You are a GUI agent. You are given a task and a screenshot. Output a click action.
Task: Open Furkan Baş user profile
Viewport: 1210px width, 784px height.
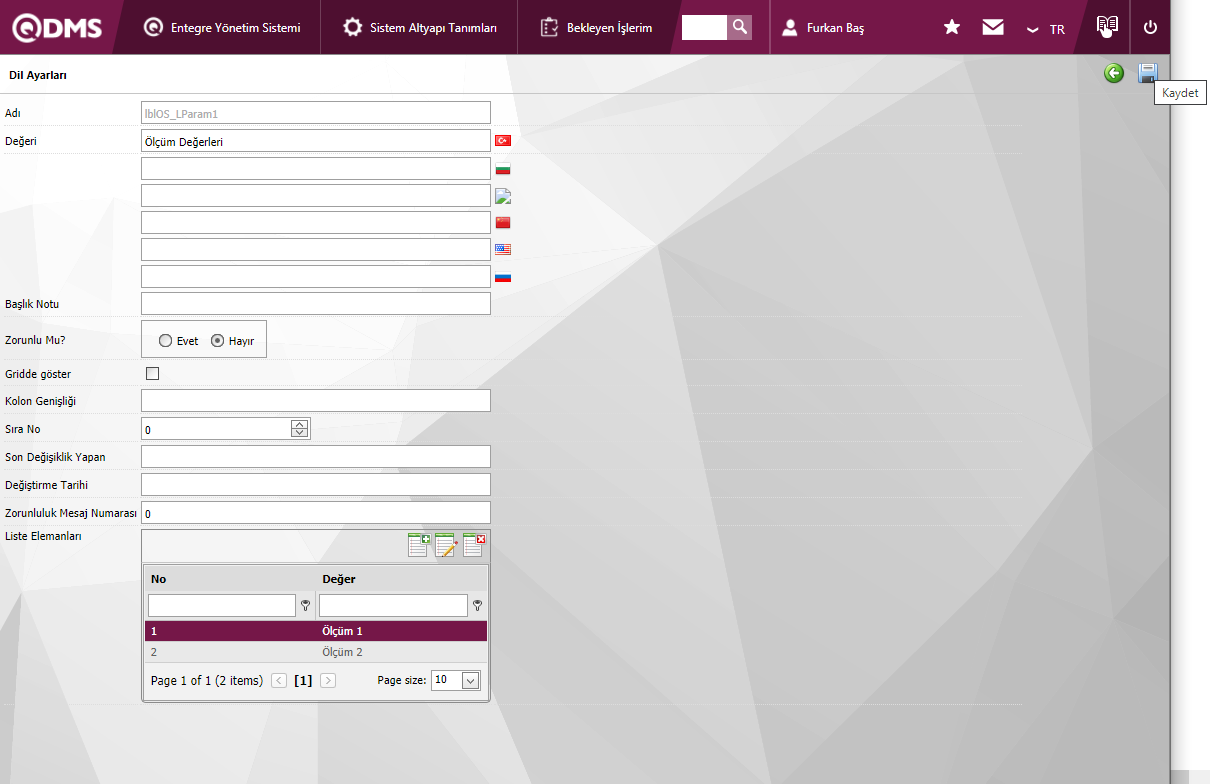coord(823,28)
